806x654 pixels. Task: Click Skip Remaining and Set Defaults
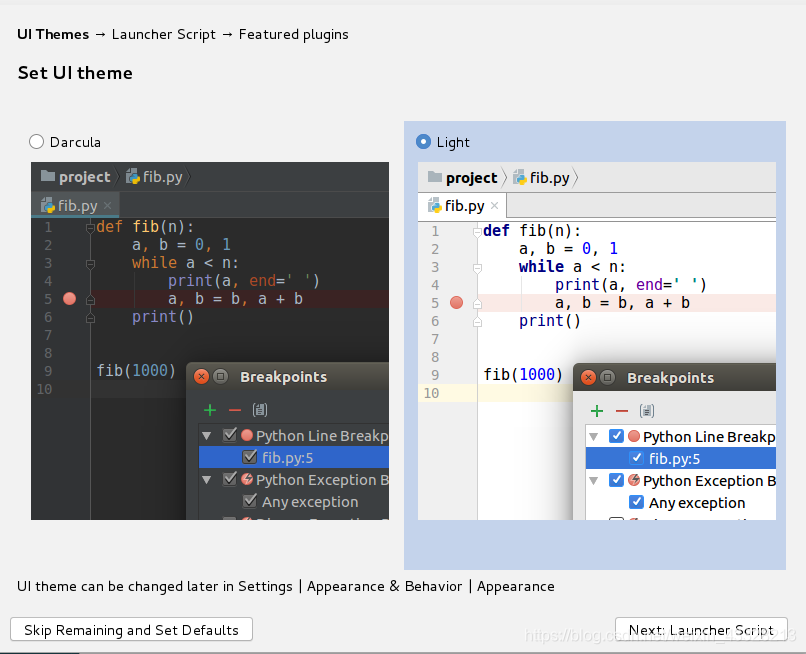(131, 629)
